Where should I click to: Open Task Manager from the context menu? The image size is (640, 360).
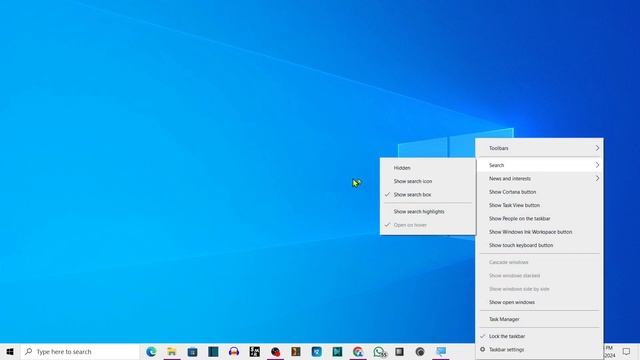click(539, 319)
